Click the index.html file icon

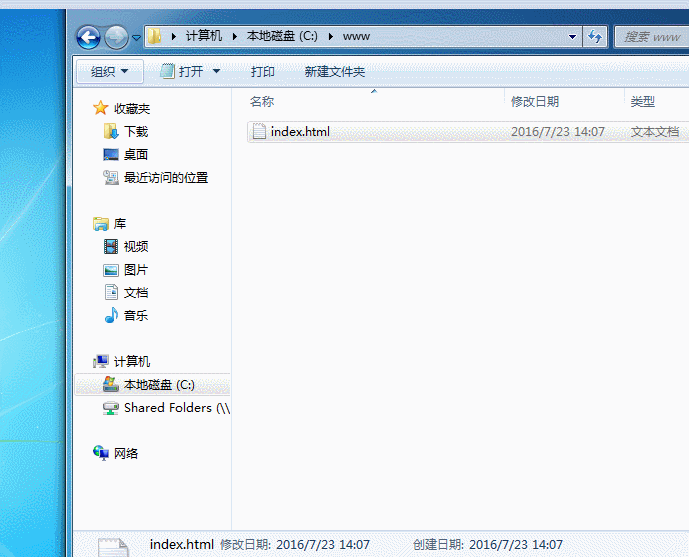click(x=259, y=131)
